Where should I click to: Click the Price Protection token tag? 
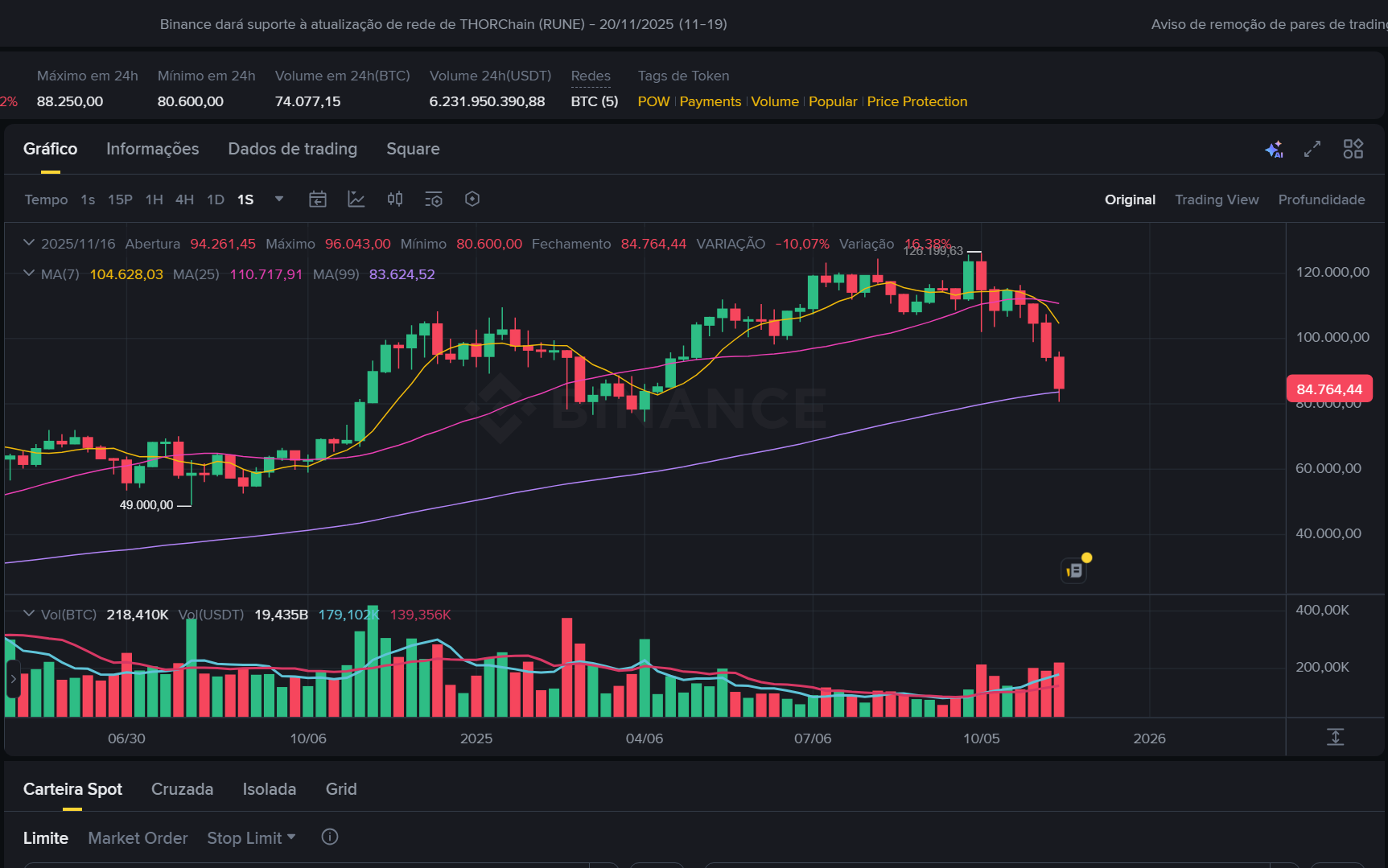click(916, 101)
